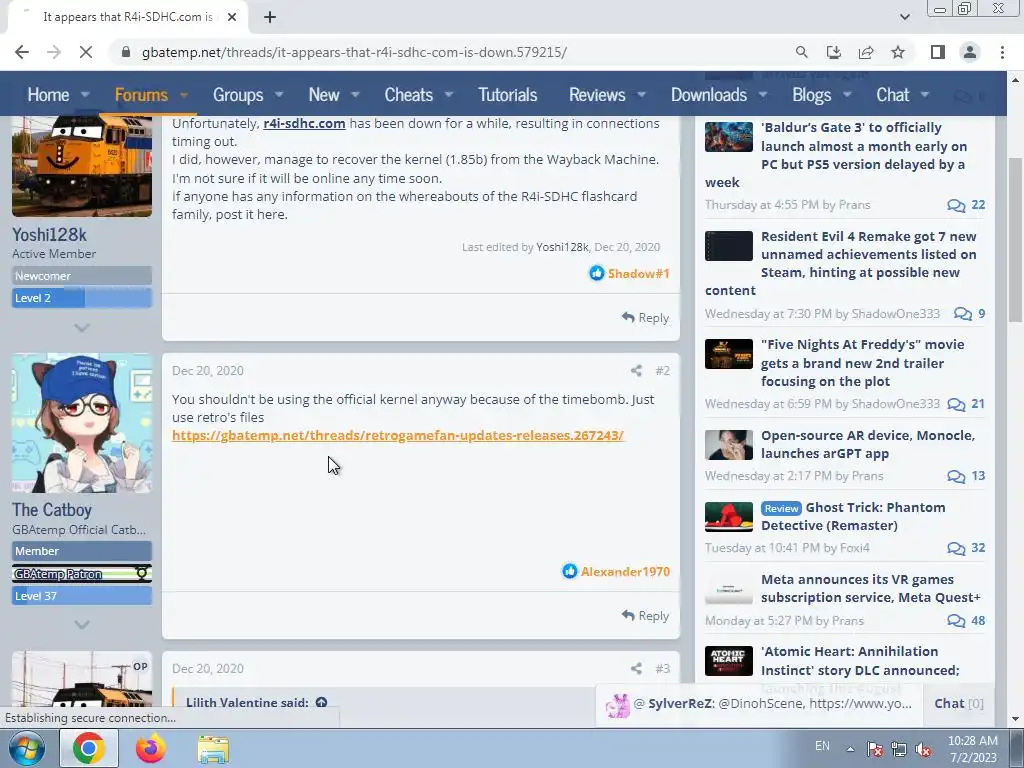Click the like icon next to Alexander1970

point(569,571)
